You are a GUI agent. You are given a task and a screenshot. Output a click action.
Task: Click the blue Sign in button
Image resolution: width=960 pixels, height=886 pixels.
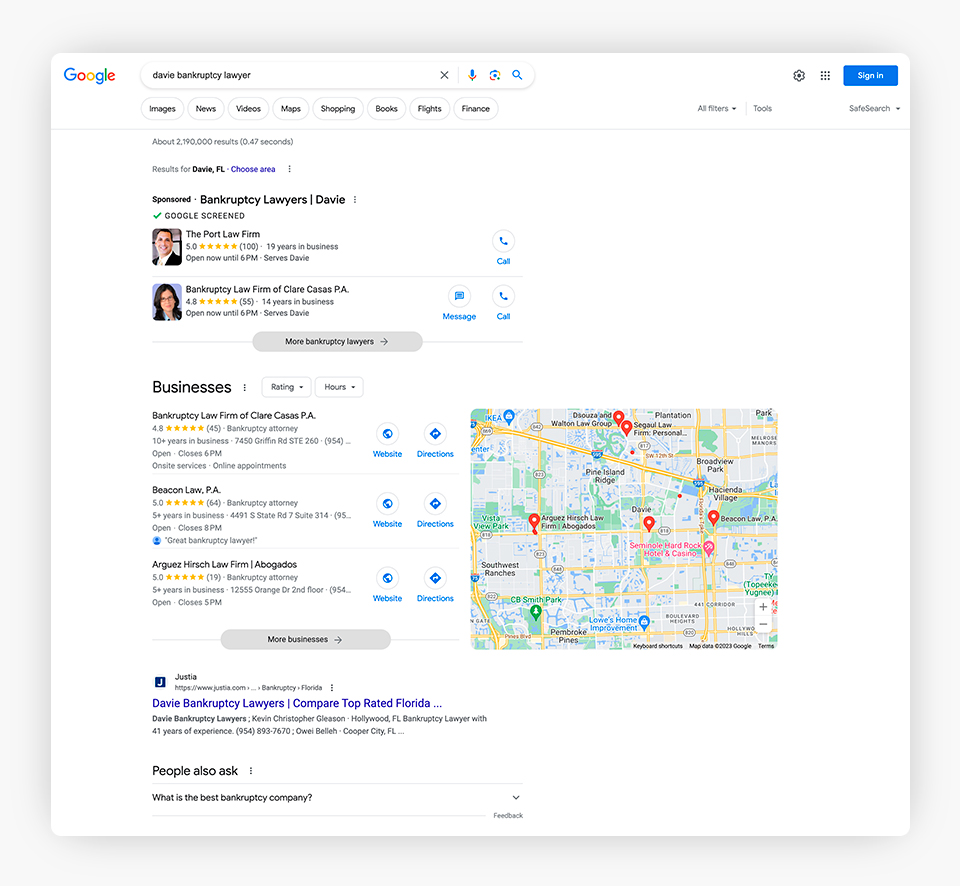870,75
